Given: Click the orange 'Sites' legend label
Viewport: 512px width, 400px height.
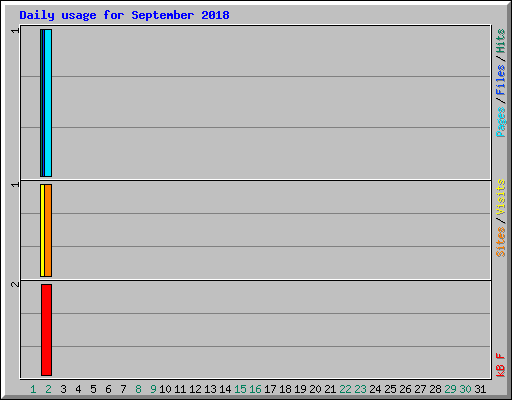Looking at the screenshot, I should pos(501,242).
